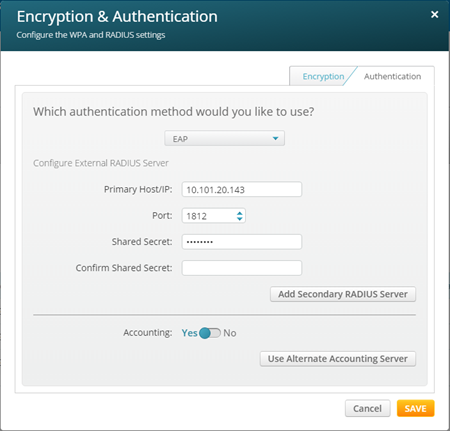Focus the Confirm Shared Secret field
Viewport: 450px width, 431px height.
point(242,268)
